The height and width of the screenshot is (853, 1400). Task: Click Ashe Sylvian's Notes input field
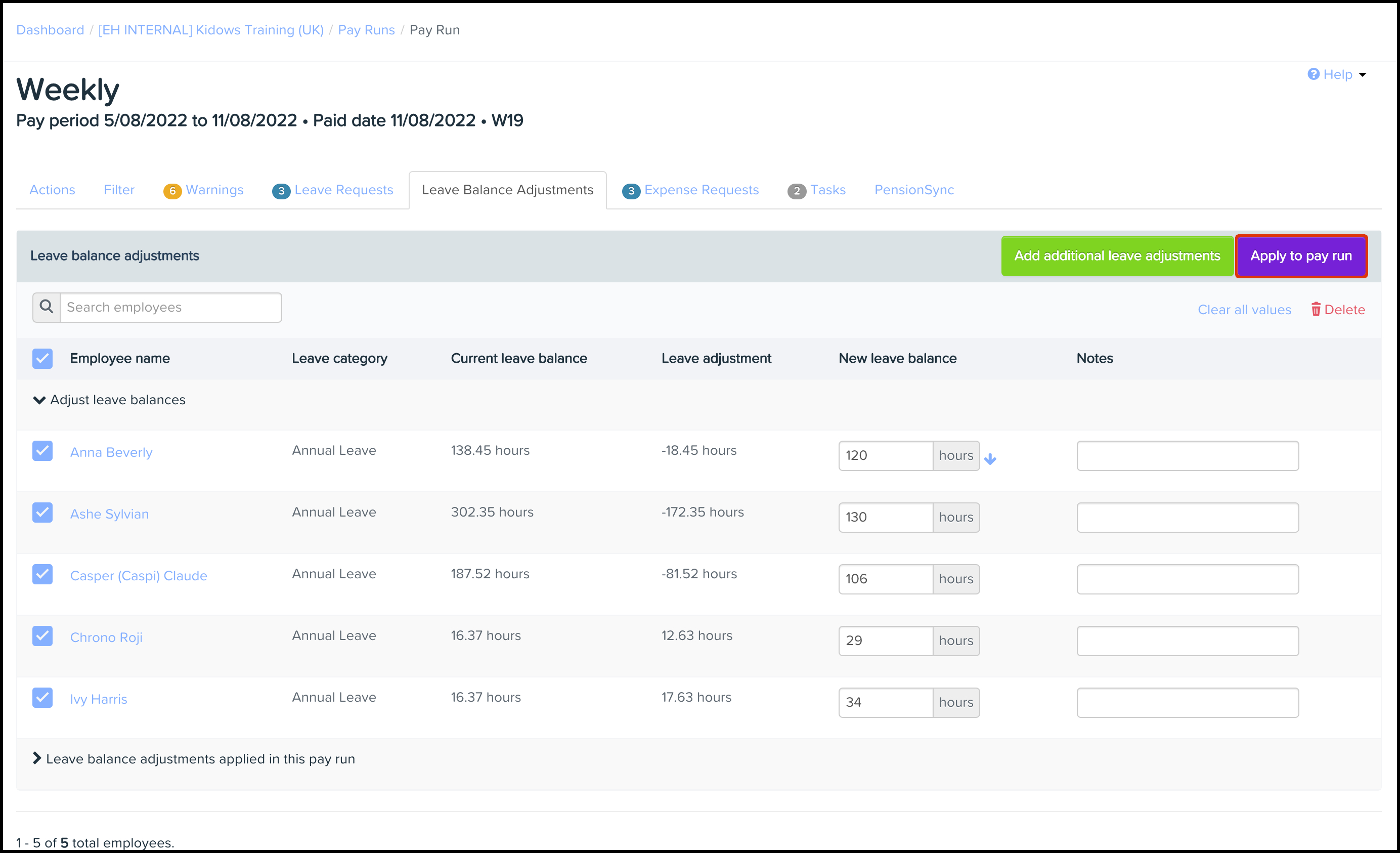(x=1187, y=517)
